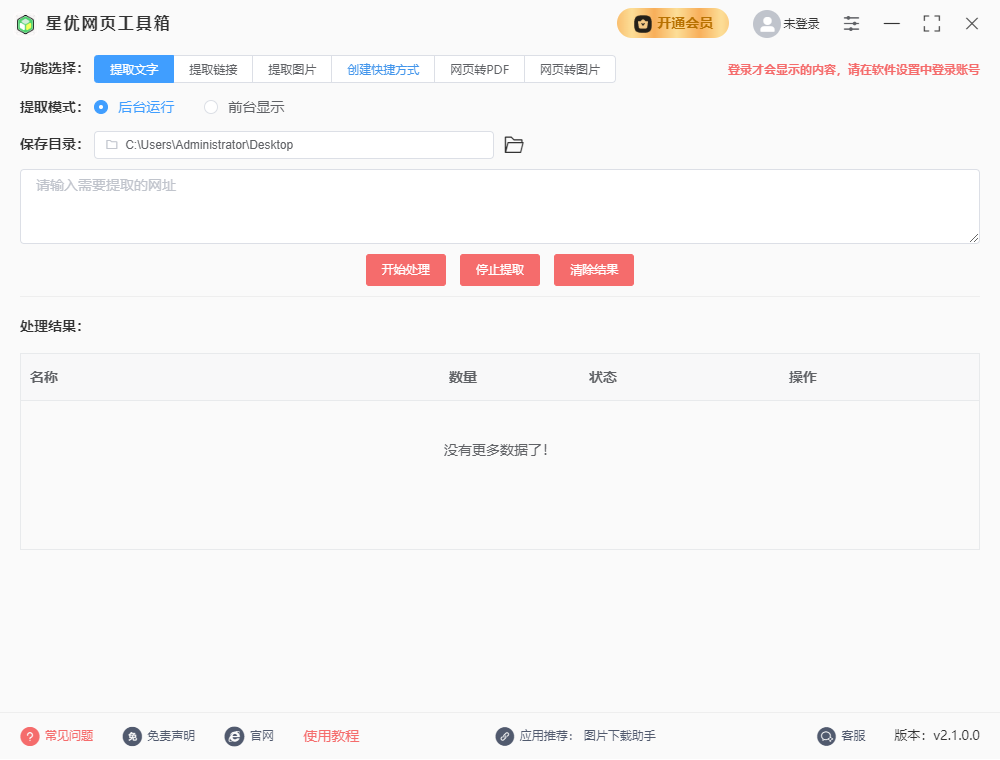Switch to the 提取图片 tab
This screenshot has height=760, width=1000.
point(291,69)
